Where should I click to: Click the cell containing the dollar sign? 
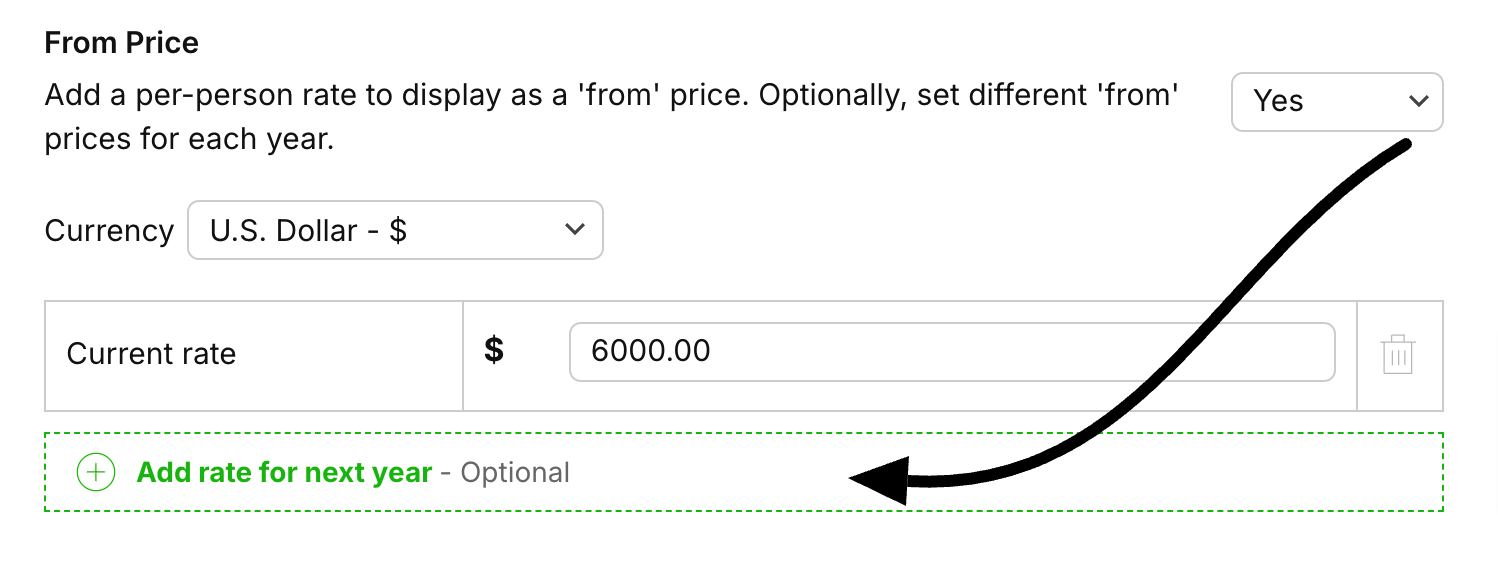click(516, 380)
